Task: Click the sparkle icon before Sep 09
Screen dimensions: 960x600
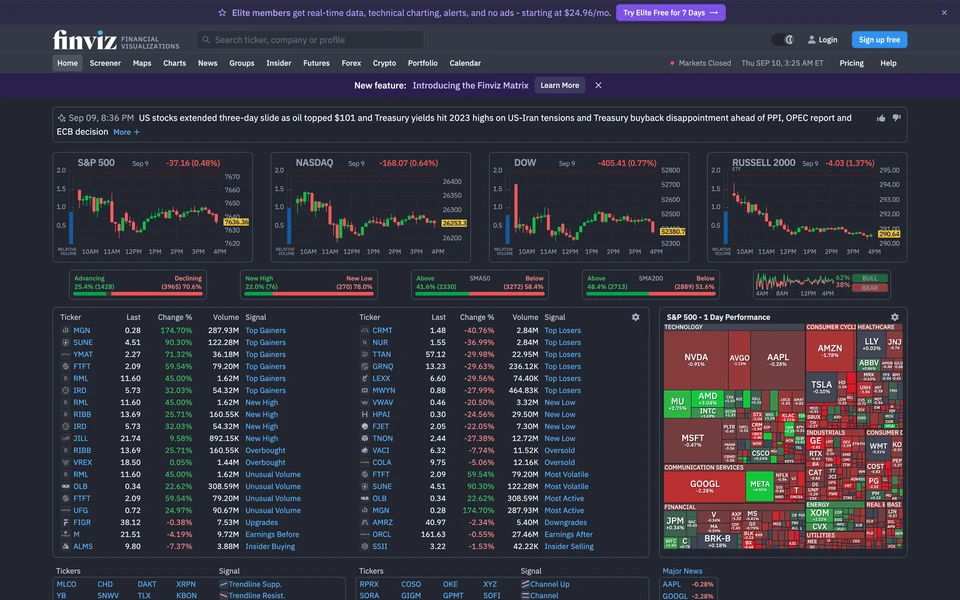Action: pos(61,118)
